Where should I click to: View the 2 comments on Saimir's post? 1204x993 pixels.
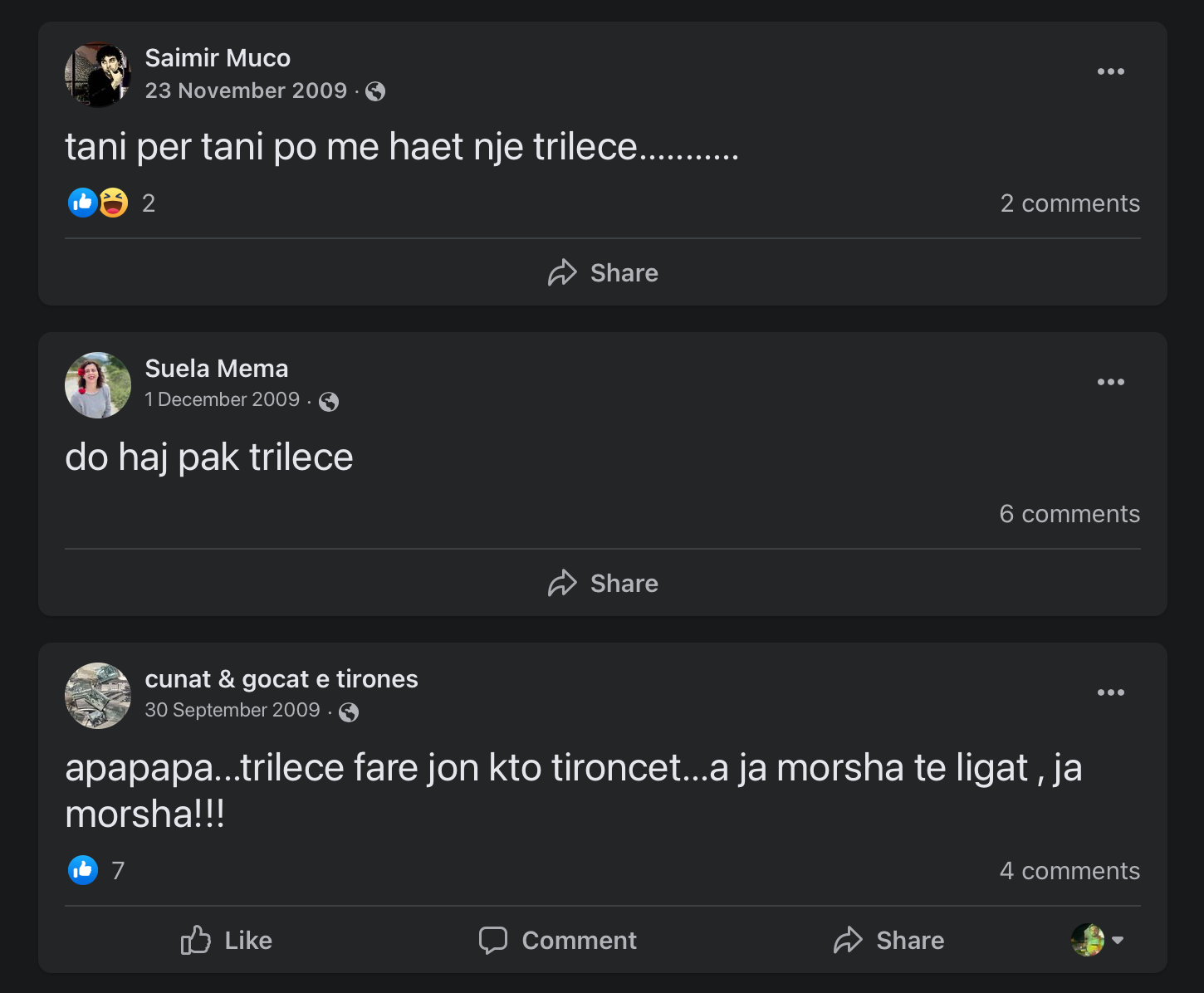tap(1070, 203)
